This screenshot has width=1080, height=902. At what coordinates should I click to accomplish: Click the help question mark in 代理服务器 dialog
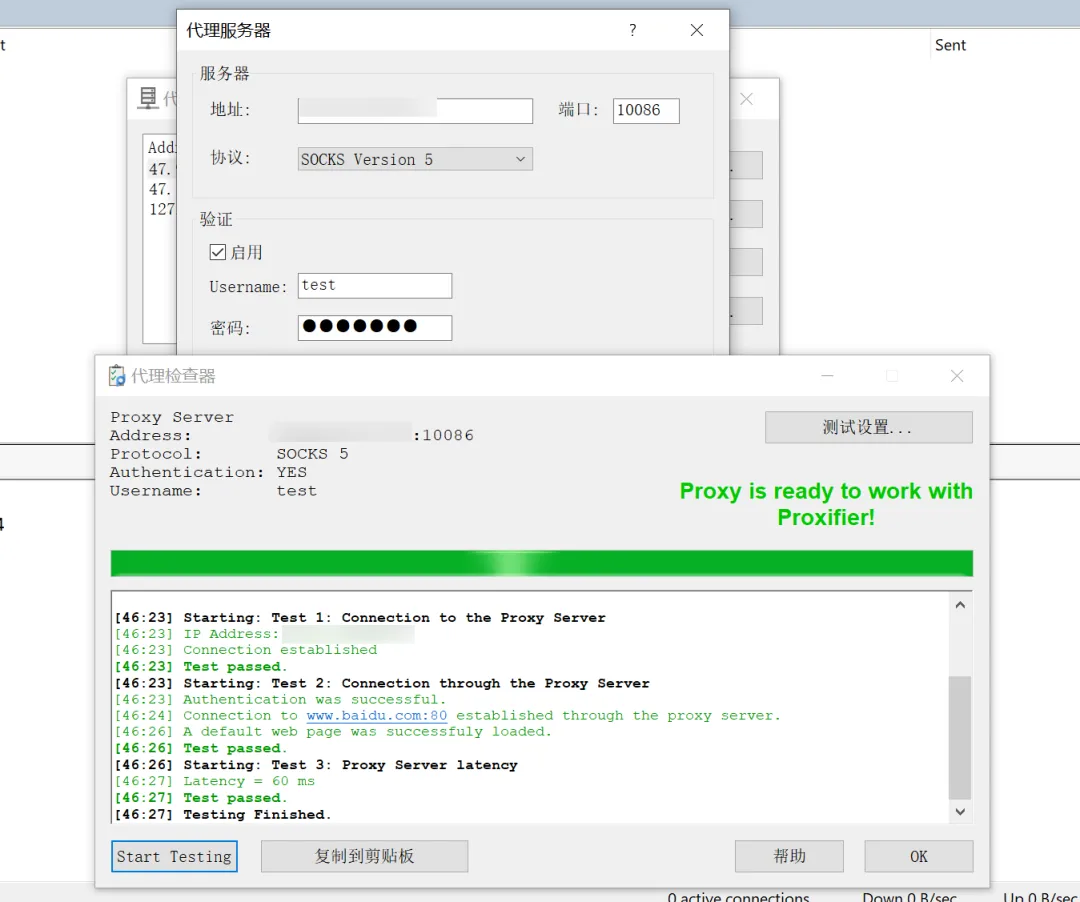coord(632,30)
